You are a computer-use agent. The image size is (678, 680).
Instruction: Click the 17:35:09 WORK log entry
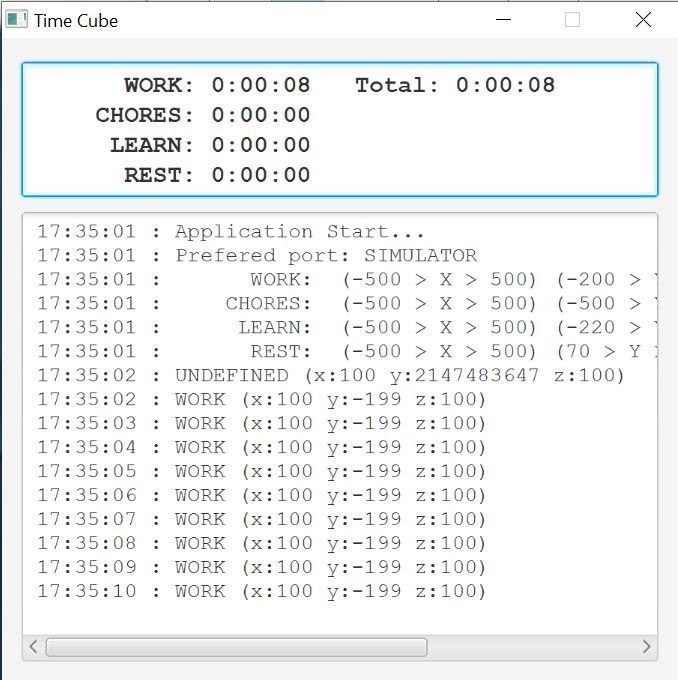point(262,568)
